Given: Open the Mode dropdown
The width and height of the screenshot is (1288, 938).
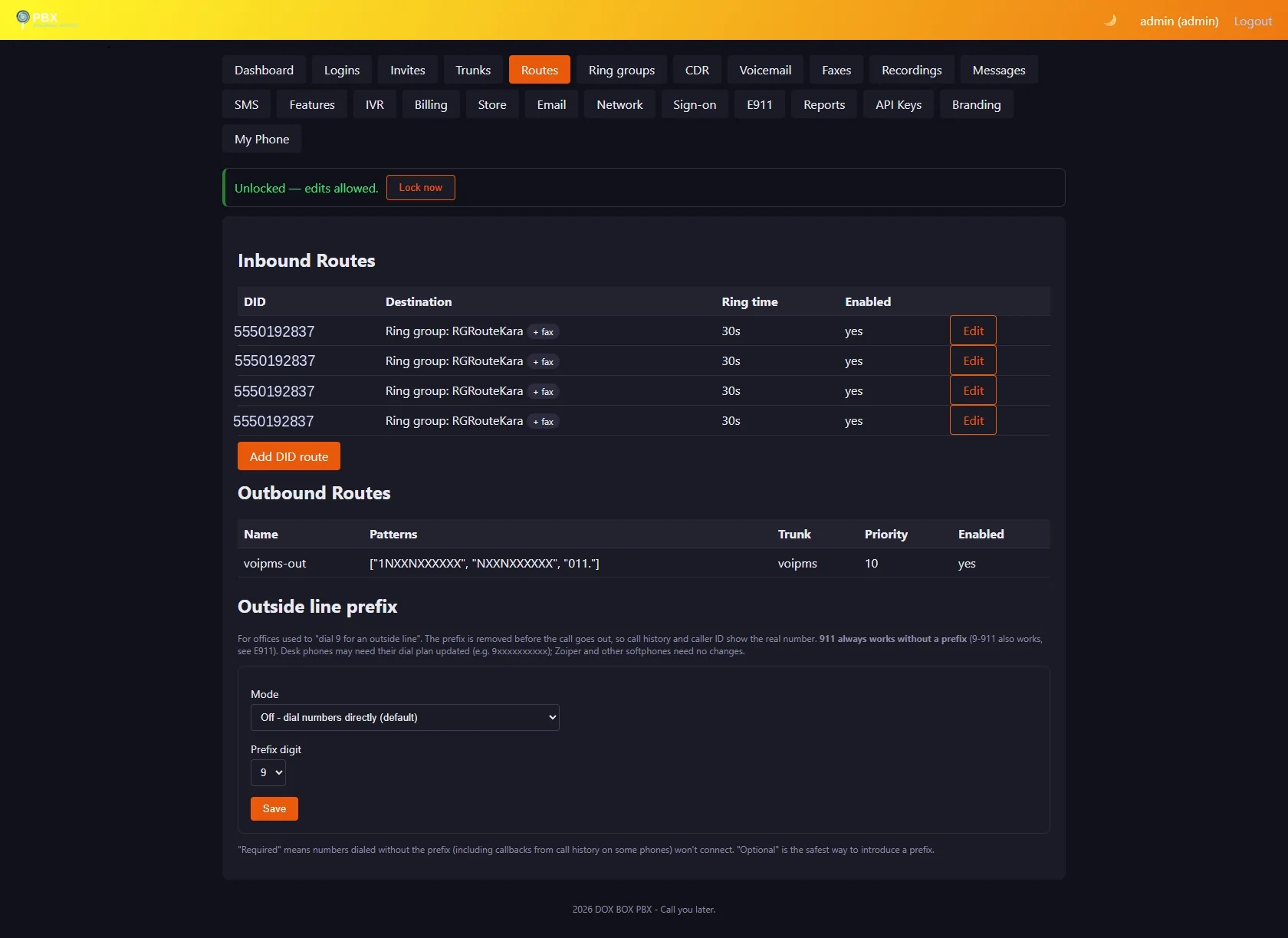Looking at the screenshot, I should [x=405, y=717].
